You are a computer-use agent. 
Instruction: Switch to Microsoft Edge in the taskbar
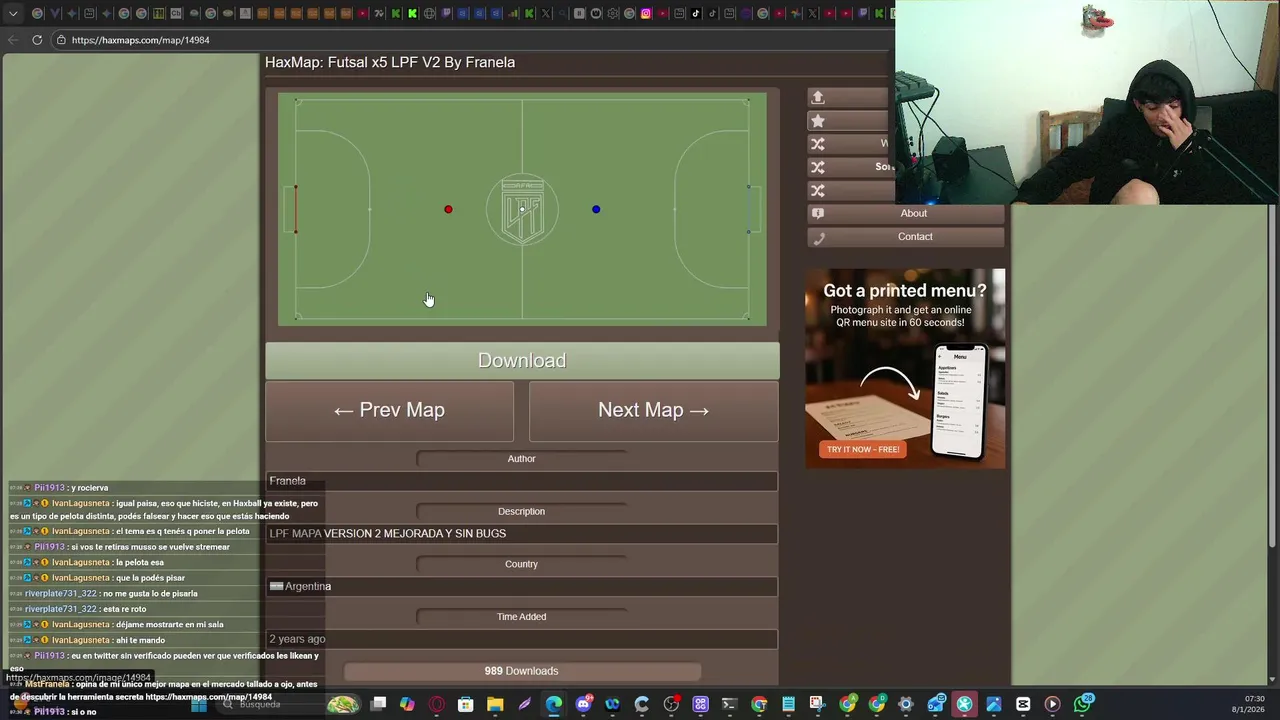554,705
